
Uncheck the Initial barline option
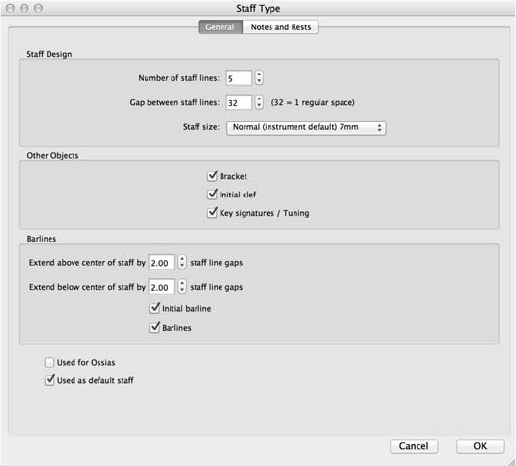click(x=155, y=308)
